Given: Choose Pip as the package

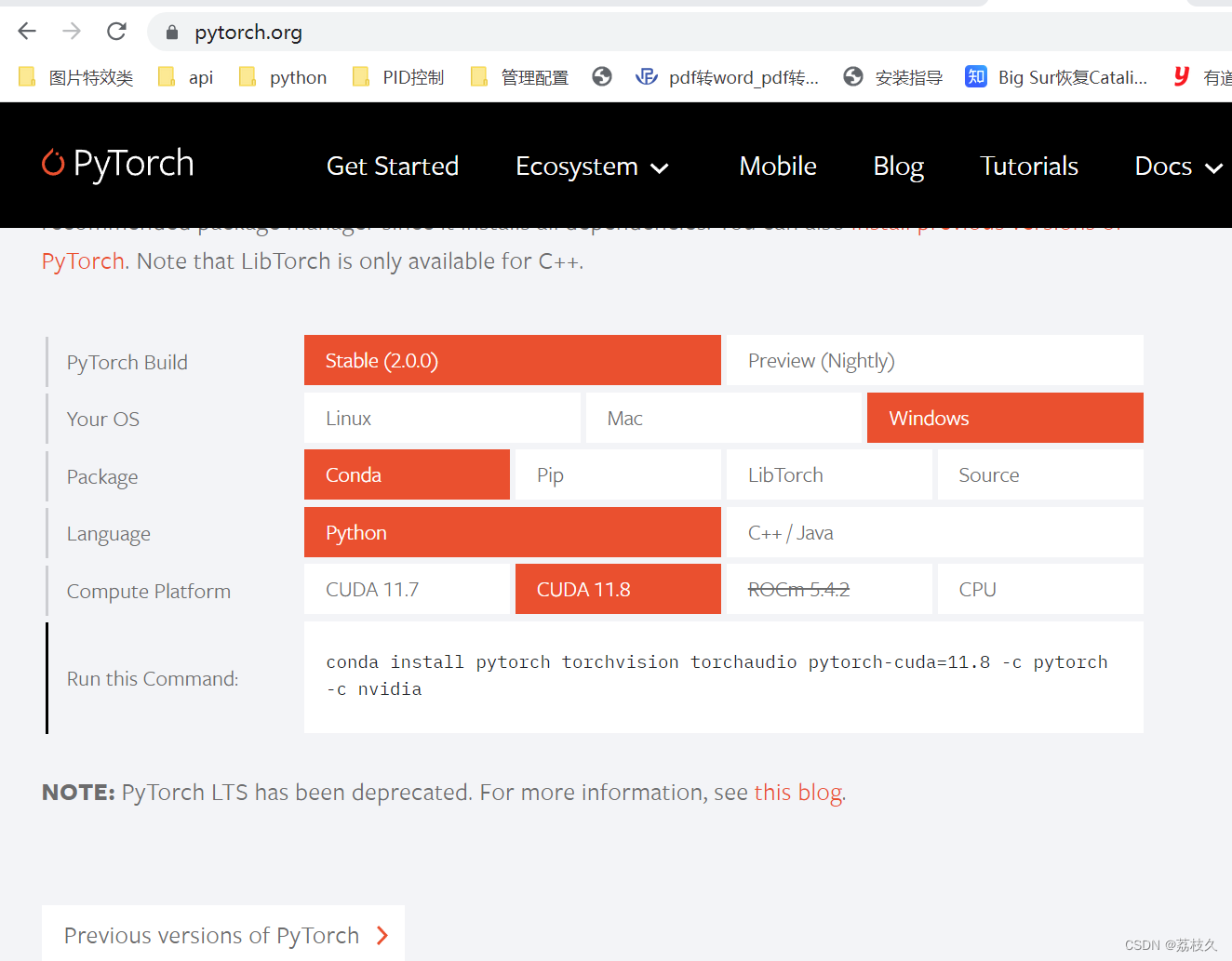Looking at the screenshot, I should (x=618, y=475).
